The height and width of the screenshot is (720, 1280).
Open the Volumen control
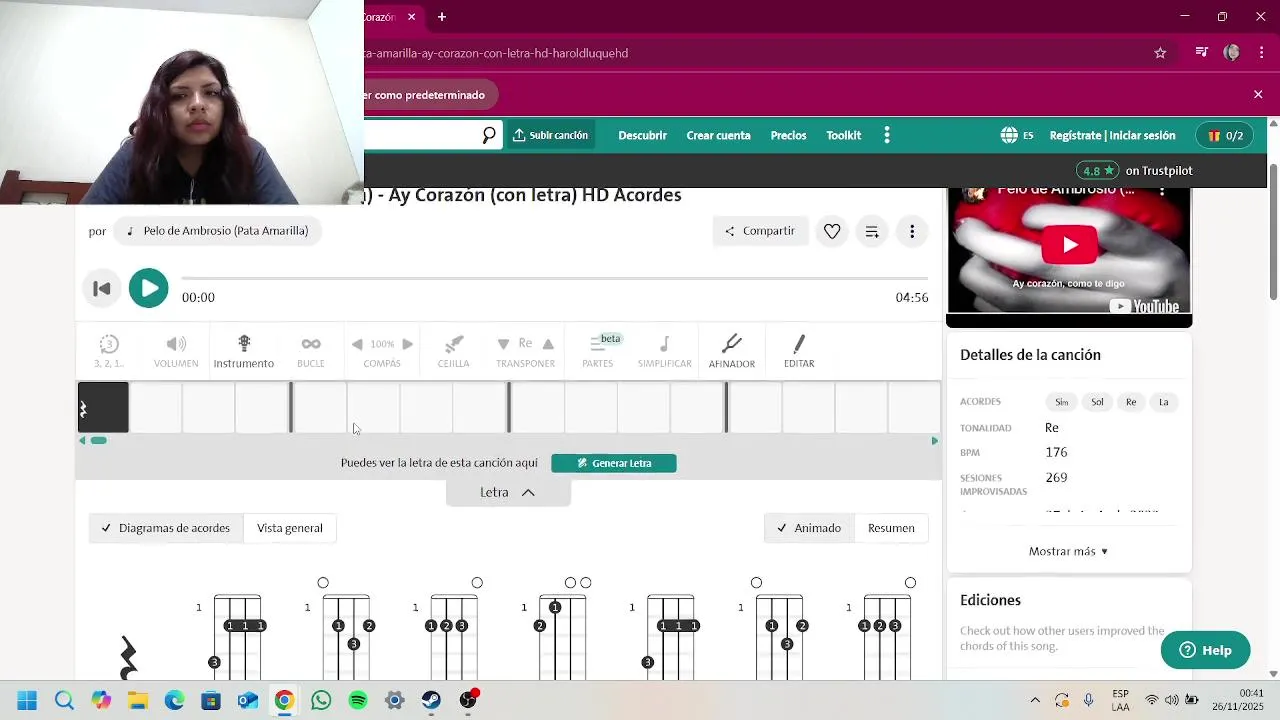176,351
